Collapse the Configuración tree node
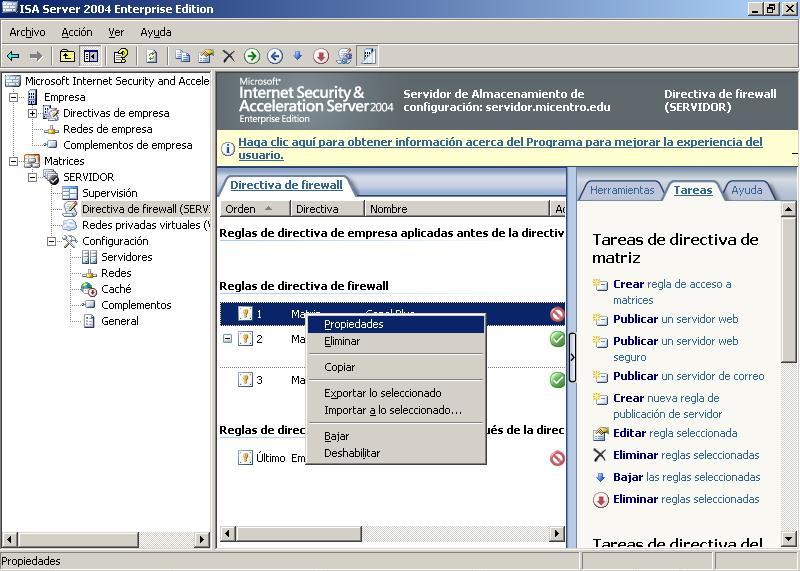Image resolution: width=800 pixels, height=571 pixels. click(51, 241)
